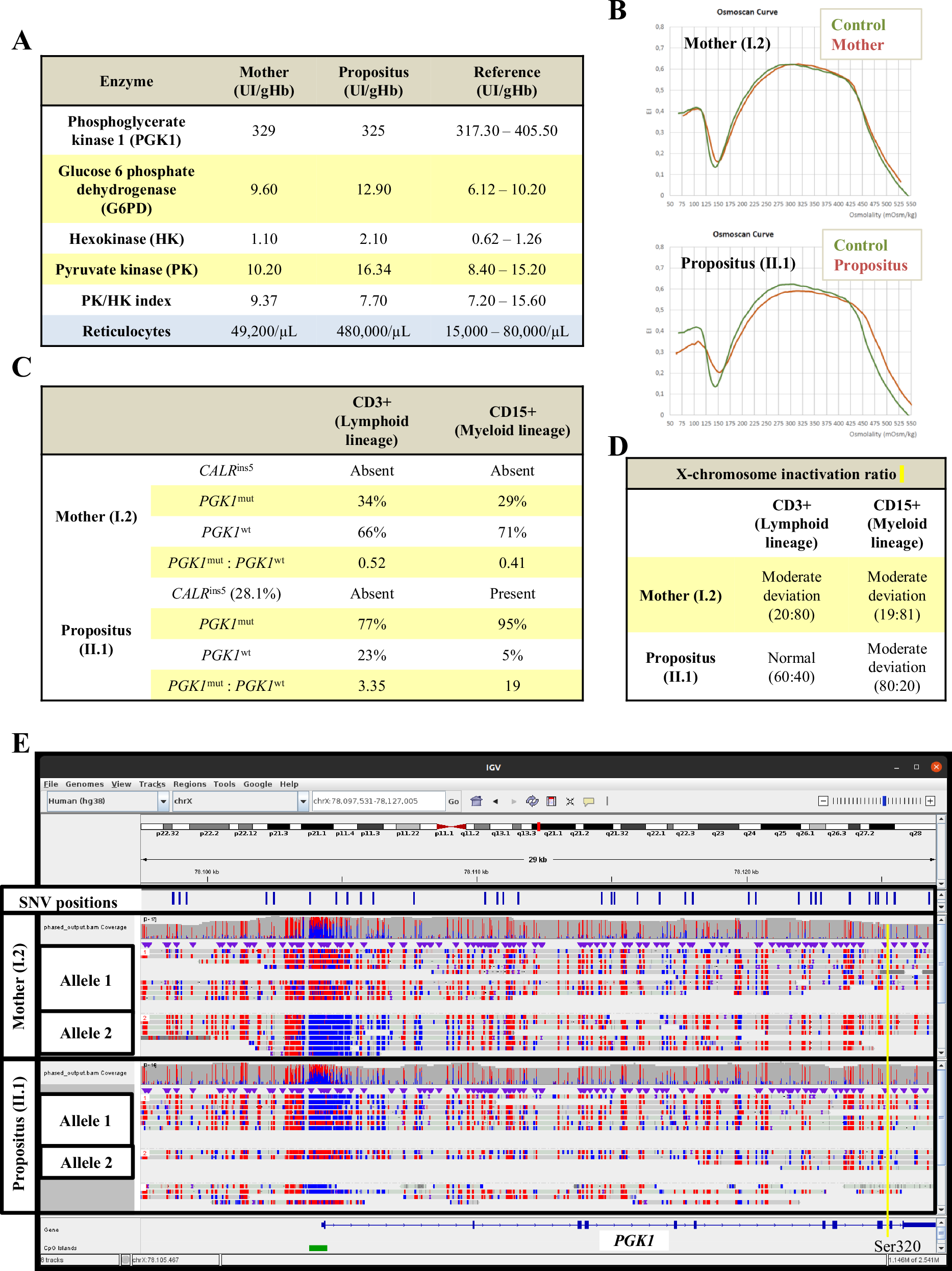Click the Go button
The height and width of the screenshot is (1271, 952).
click(x=454, y=801)
